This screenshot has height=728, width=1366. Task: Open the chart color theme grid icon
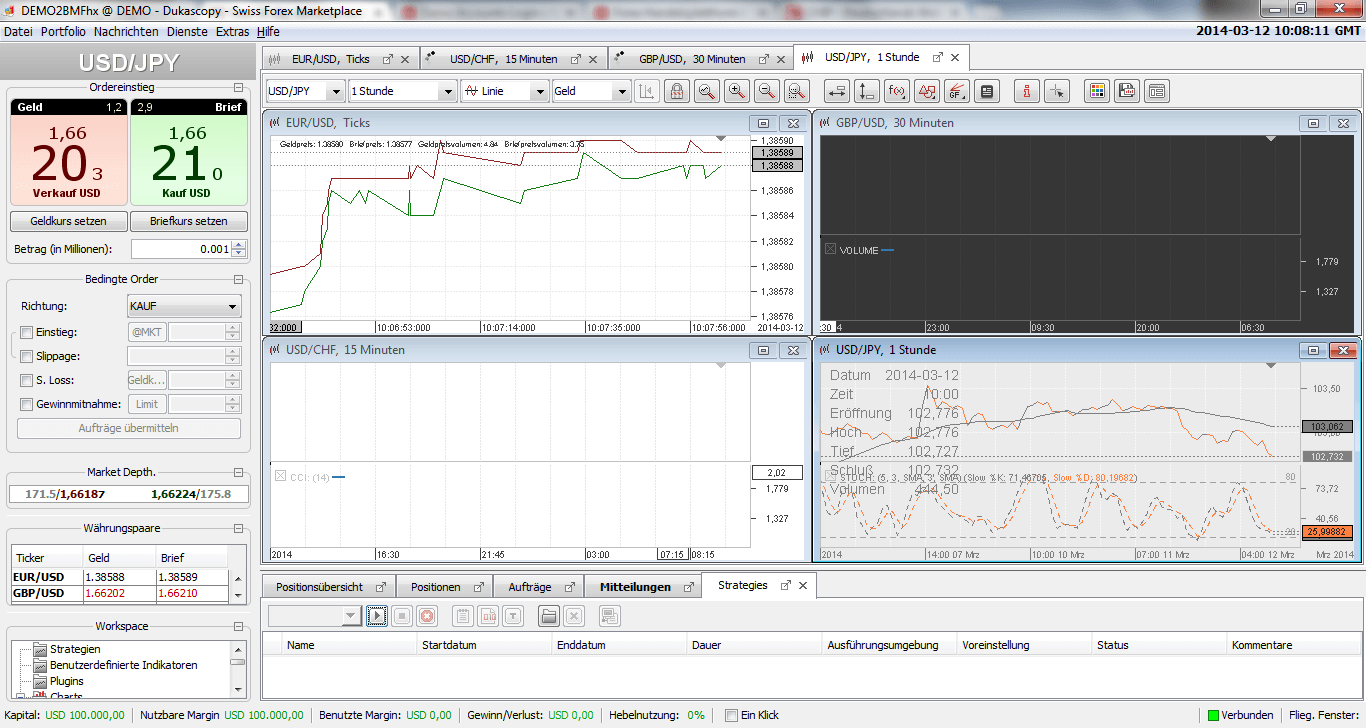click(1097, 91)
